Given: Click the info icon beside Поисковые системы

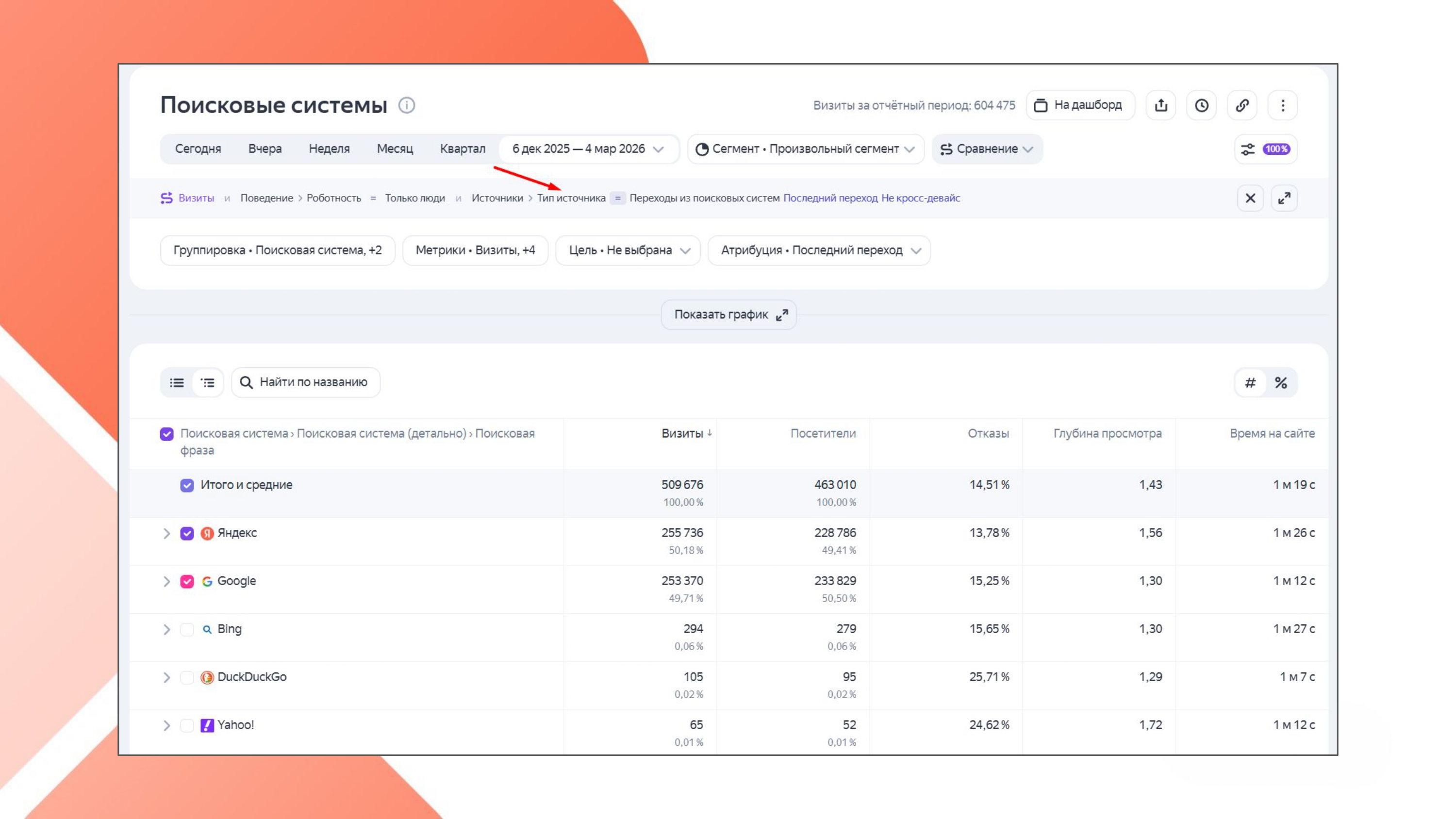Looking at the screenshot, I should pos(406,105).
